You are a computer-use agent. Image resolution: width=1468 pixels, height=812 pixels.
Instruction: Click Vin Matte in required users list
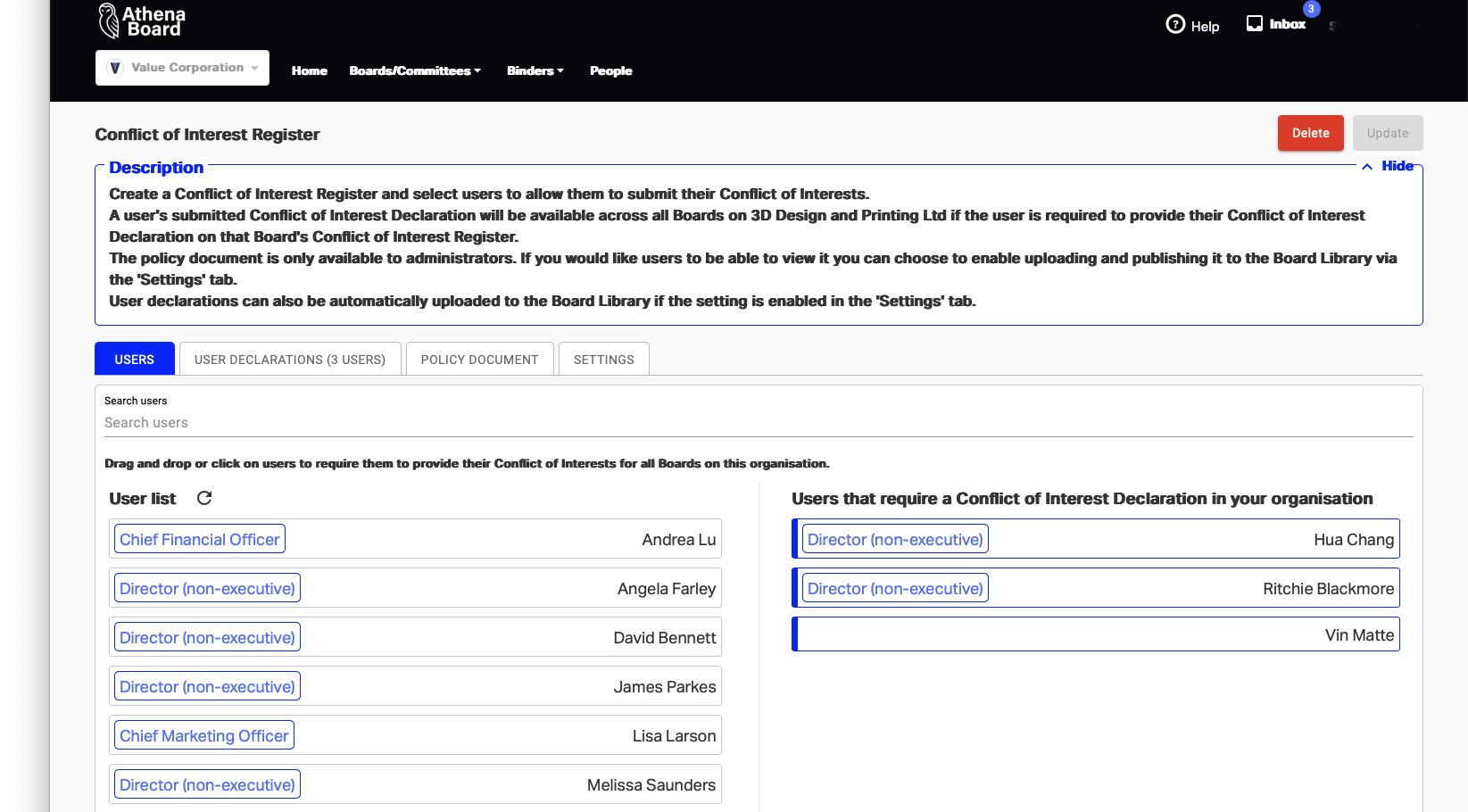coord(1096,634)
